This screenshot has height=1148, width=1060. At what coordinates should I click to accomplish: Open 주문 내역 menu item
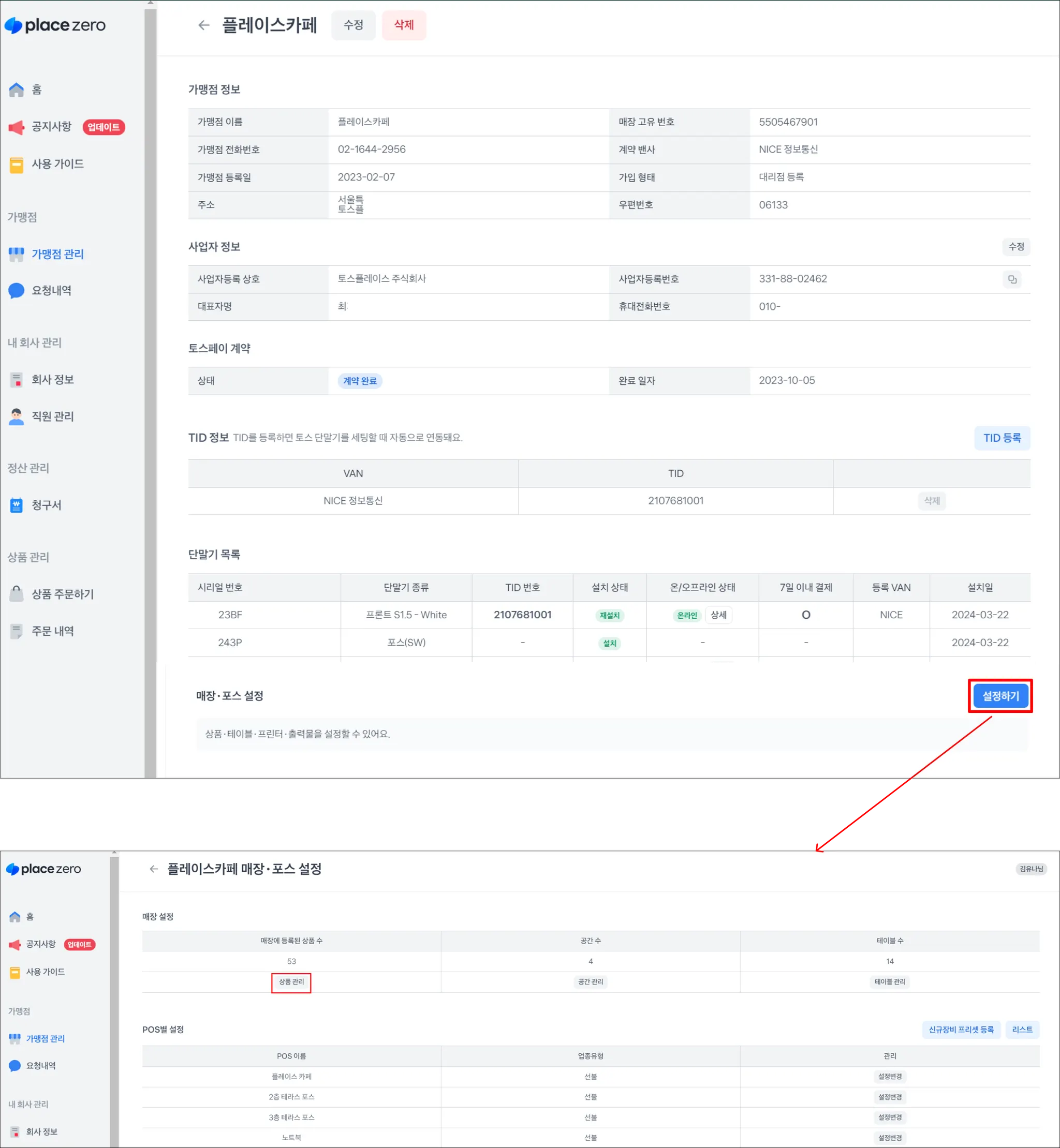pos(52,631)
